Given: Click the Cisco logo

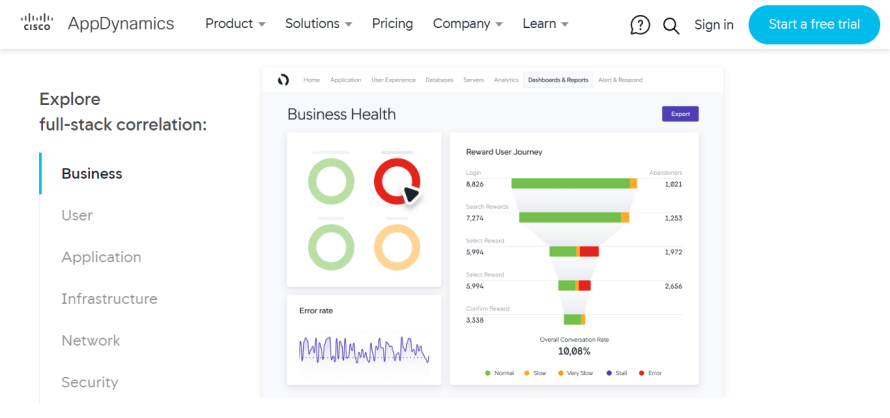Looking at the screenshot, I should click(37, 23).
